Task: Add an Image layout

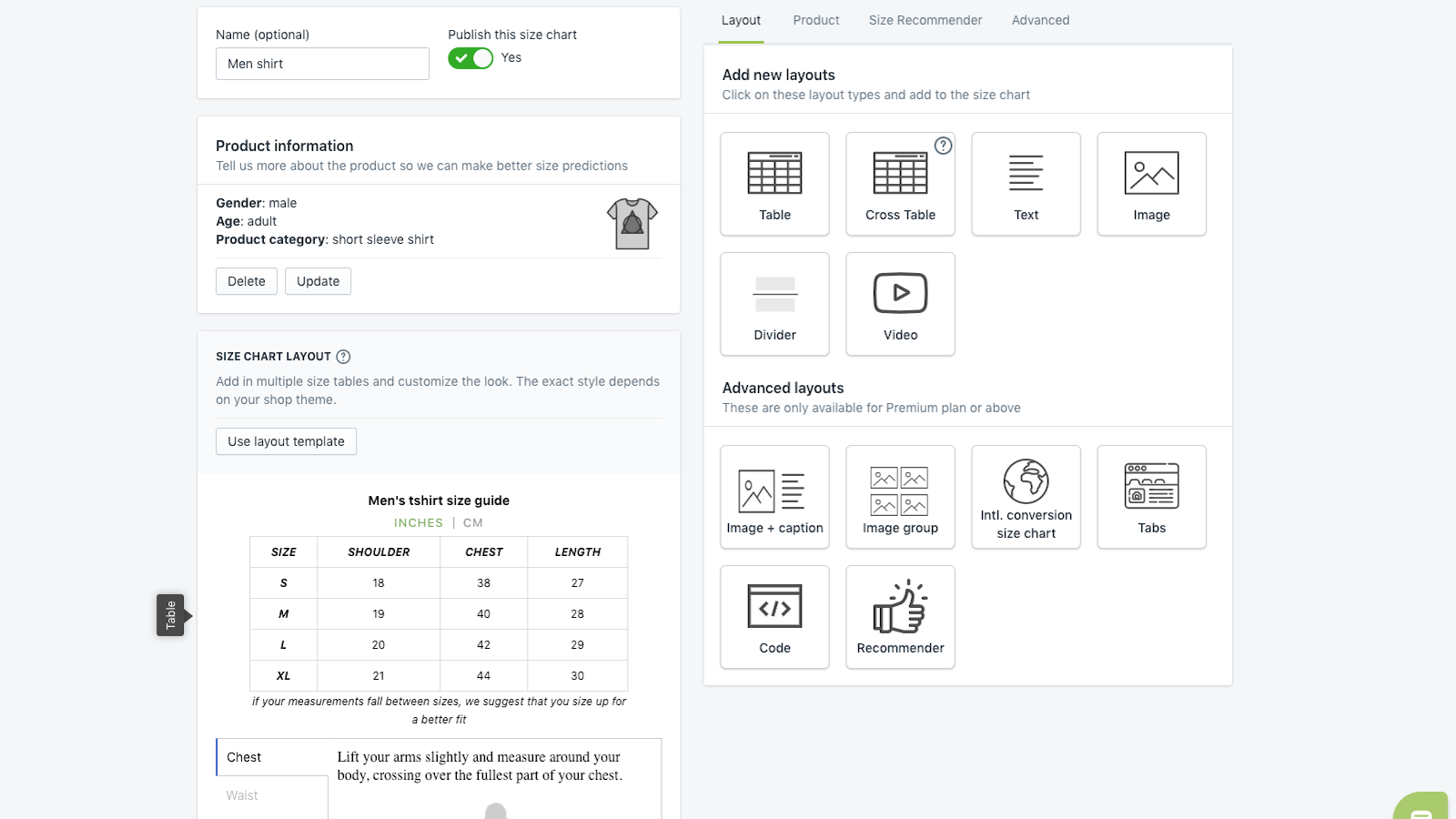Action: coord(1151,184)
